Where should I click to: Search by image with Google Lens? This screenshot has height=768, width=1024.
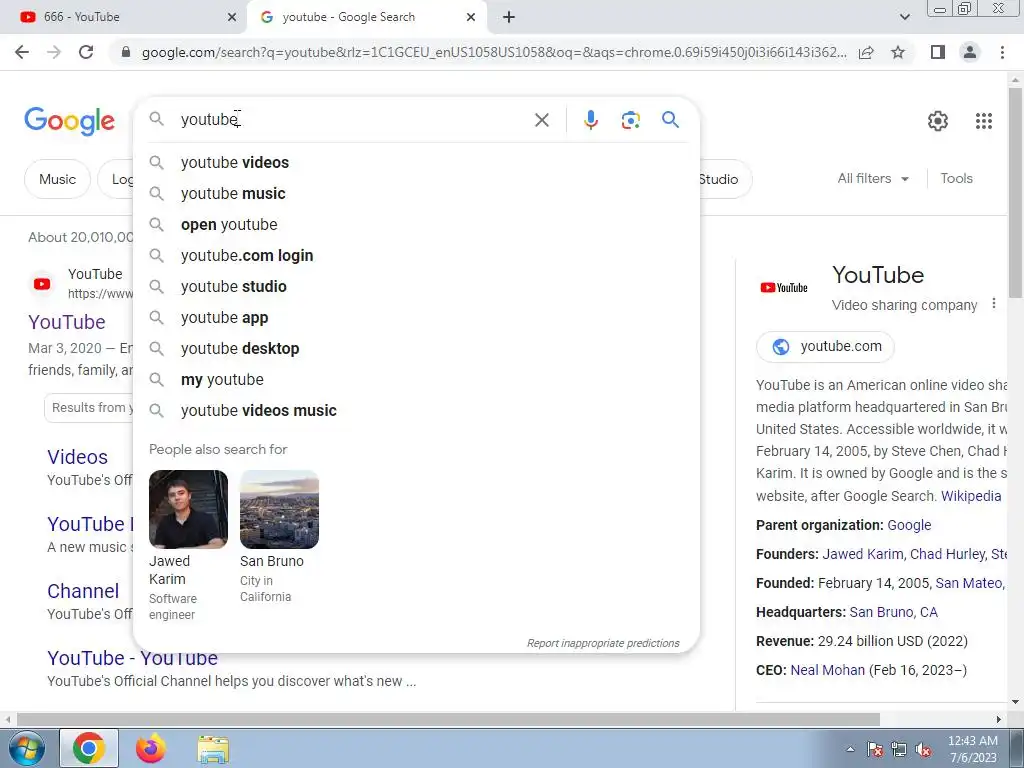click(630, 120)
